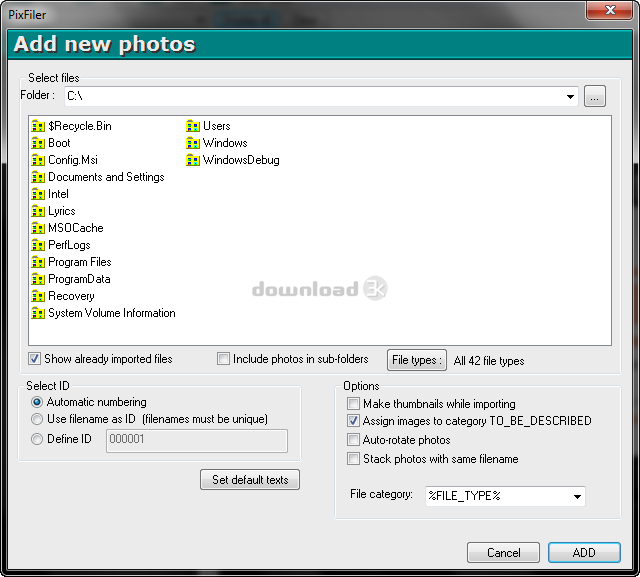This screenshot has width=640, height=577.
Task: Select the Documents and Settings folder name
Action: (x=106, y=177)
